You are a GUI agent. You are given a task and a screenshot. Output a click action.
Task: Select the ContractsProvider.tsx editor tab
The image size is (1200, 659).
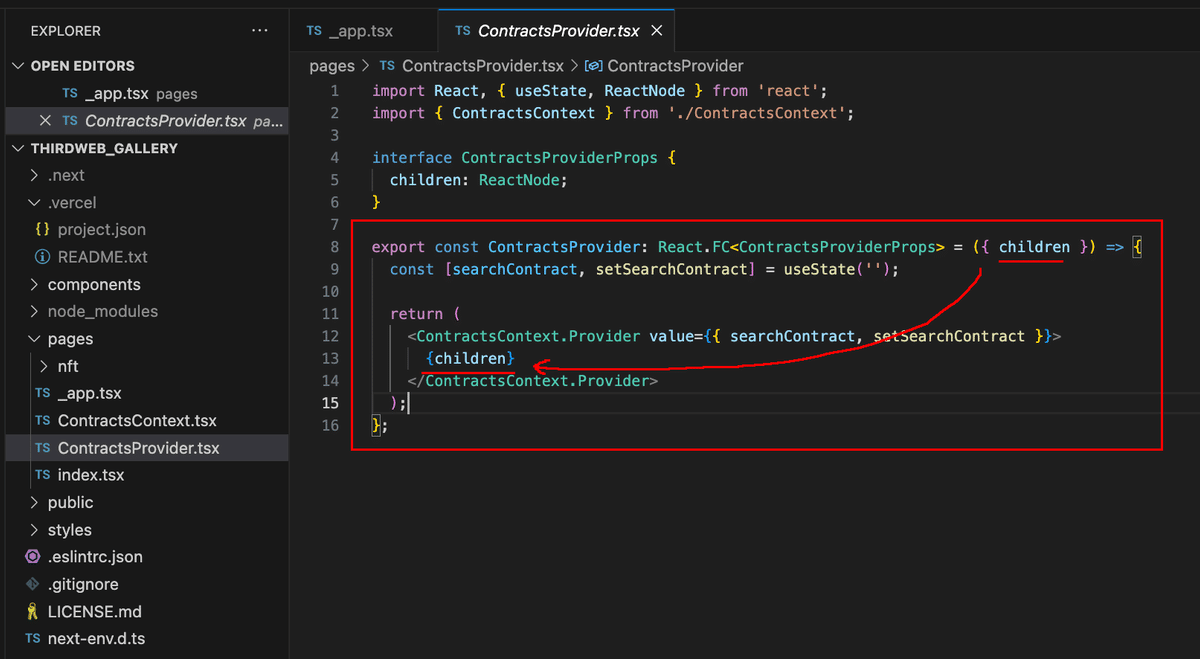point(558,31)
